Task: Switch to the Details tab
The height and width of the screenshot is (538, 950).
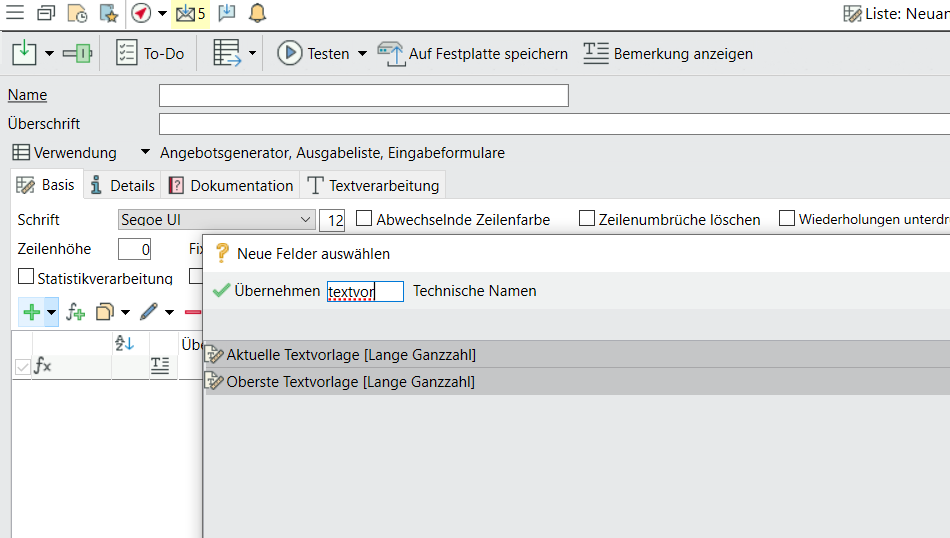Action: click(122, 185)
